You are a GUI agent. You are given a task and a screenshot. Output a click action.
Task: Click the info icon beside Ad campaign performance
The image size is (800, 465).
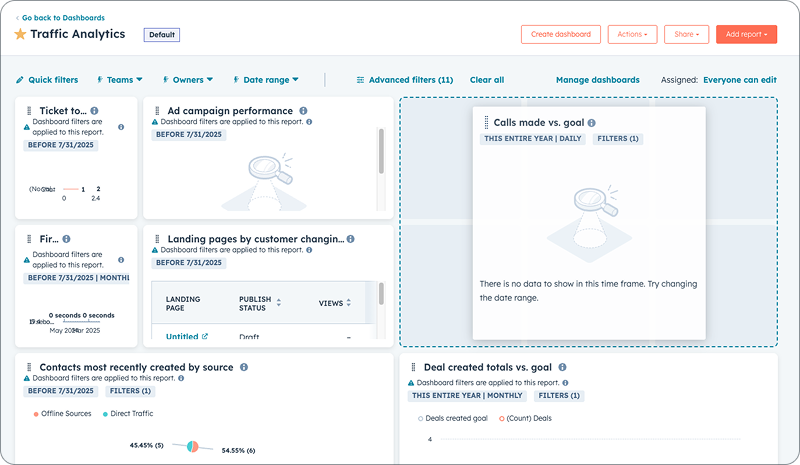click(303, 111)
